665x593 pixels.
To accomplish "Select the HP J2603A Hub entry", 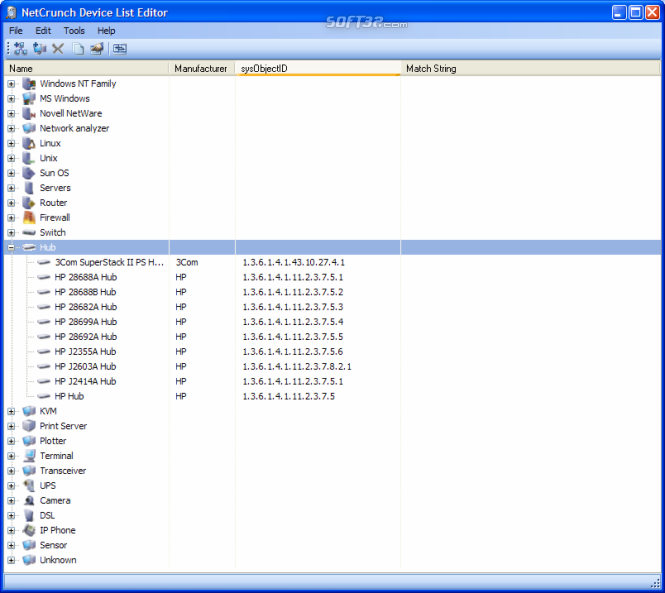I will click(x=85, y=366).
